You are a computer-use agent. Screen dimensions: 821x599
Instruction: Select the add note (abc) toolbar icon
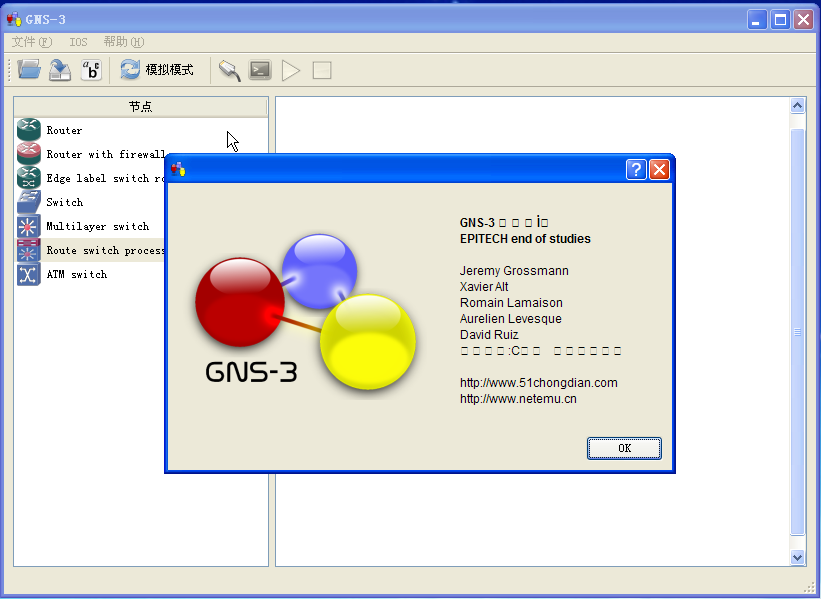click(x=92, y=70)
